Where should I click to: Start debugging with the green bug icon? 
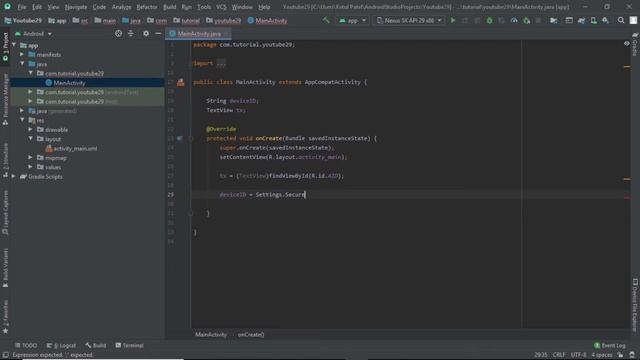pos(489,20)
